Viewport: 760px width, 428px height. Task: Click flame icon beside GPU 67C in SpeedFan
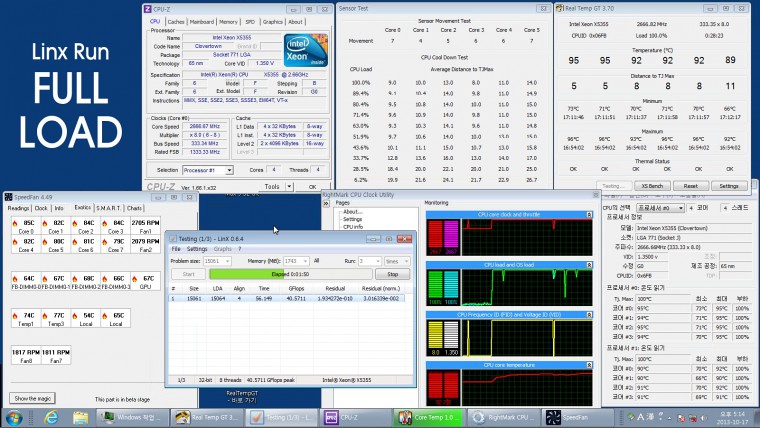(x=135, y=279)
